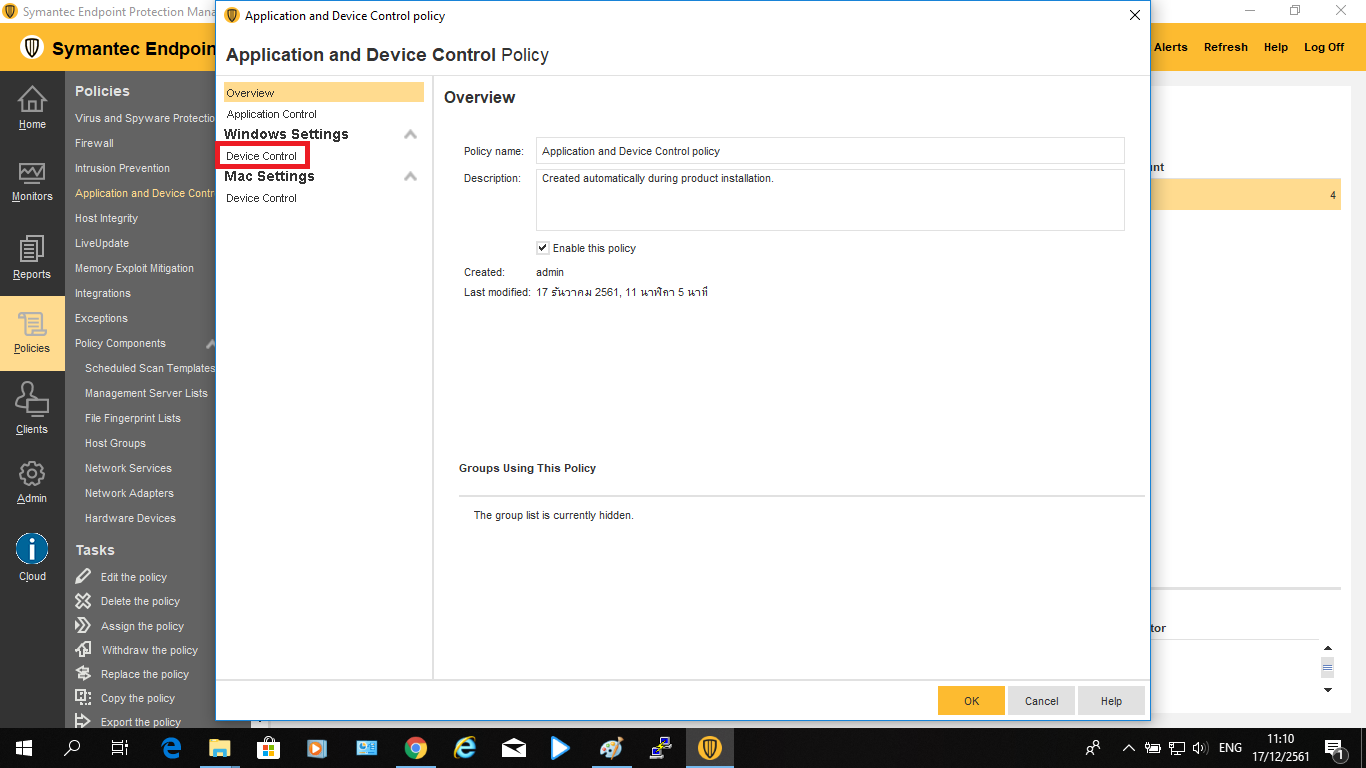
Task: Collapse the Mac Settings section
Action: [x=410, y=177]
